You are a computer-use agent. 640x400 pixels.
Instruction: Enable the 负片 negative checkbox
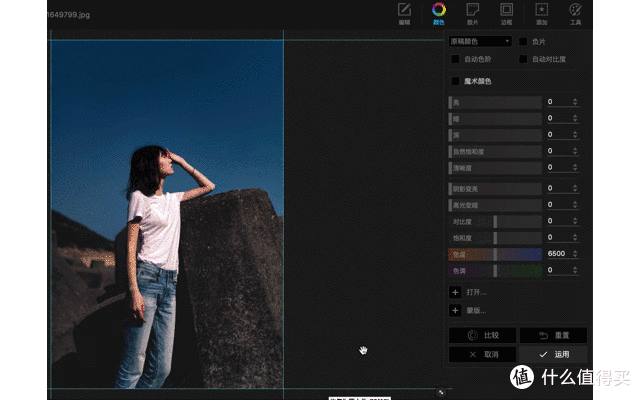point(523,42)
